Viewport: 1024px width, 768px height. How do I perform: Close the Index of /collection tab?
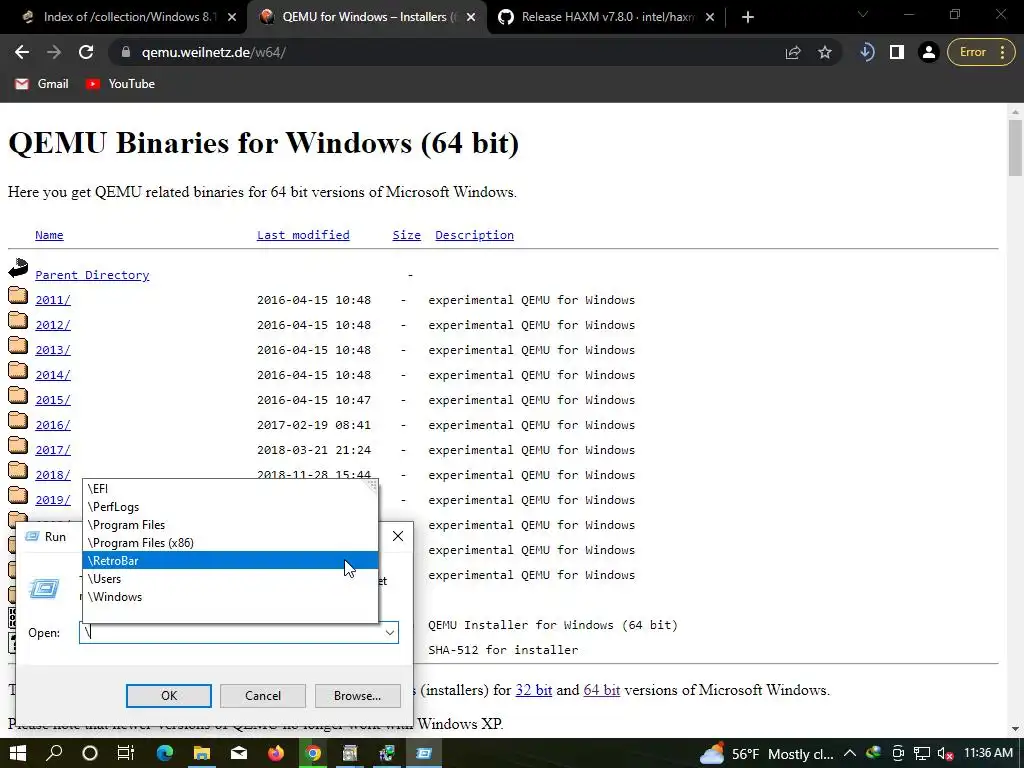232,18
